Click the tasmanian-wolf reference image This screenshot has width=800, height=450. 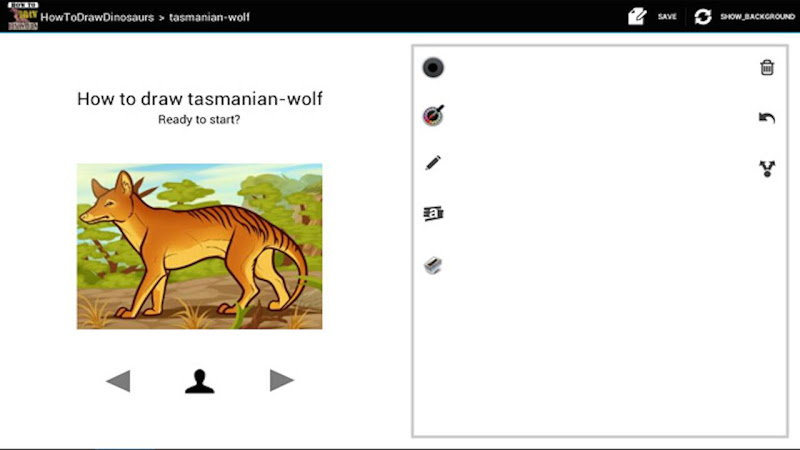point(199,246)
